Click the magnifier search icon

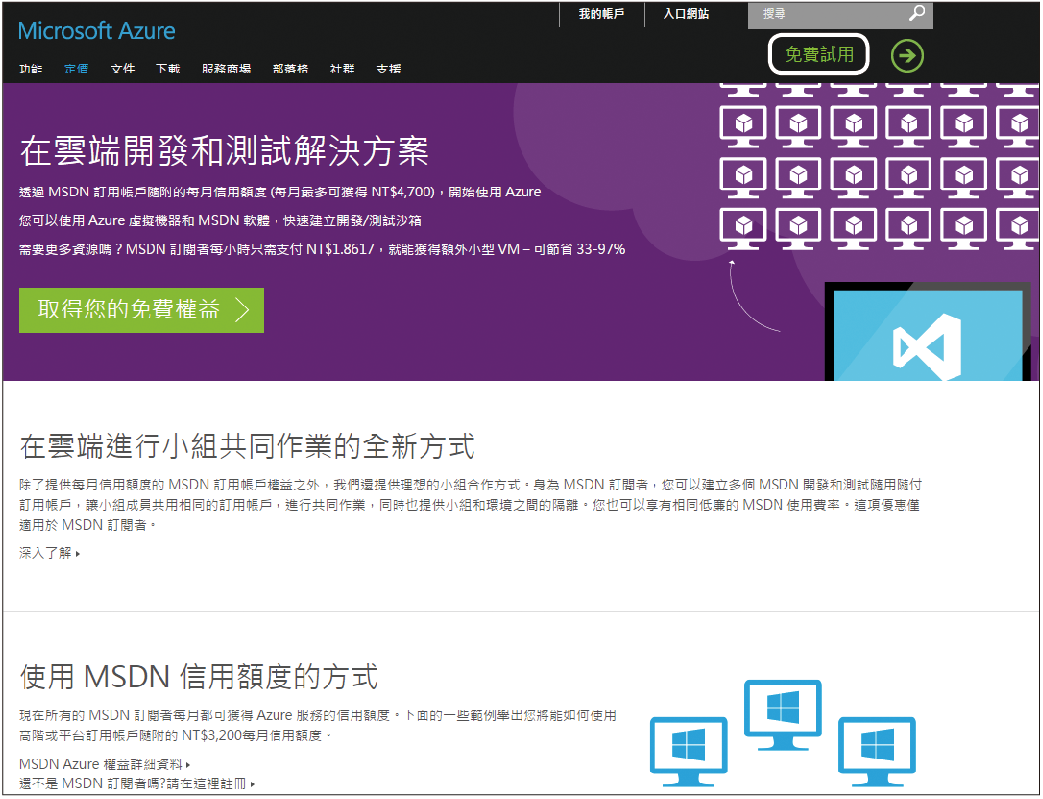917,13
